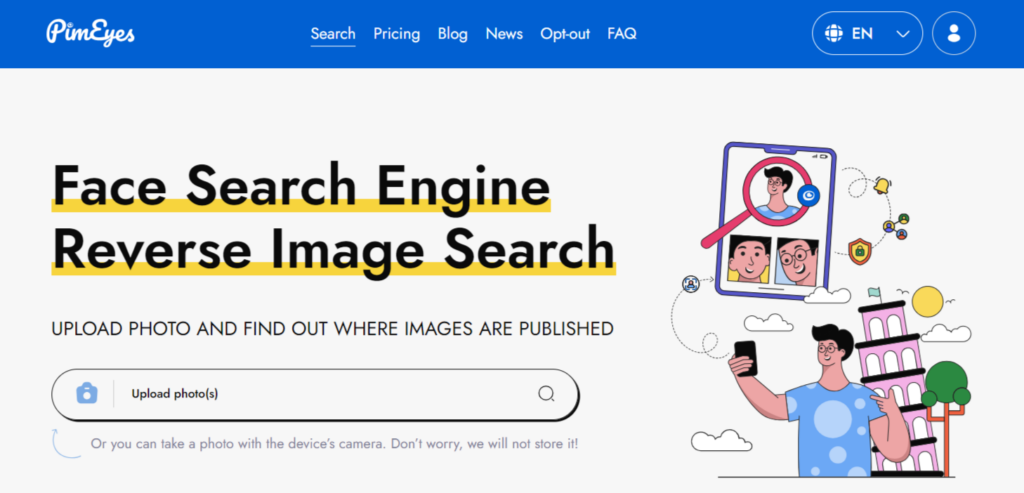The image size is (1024, 493).
Task: Click the PimEyes logo
Action: [x=90, y=33]
